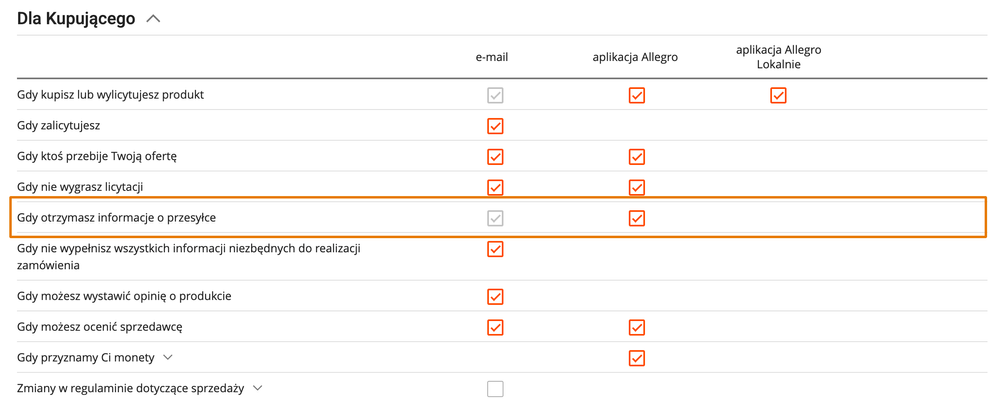The height and width of the screenshot is (414, 998).
Task: Toggle aplikacja Allegro for Gdy kupisz lub wylicytujesz
Action: [x=636, y=96]
